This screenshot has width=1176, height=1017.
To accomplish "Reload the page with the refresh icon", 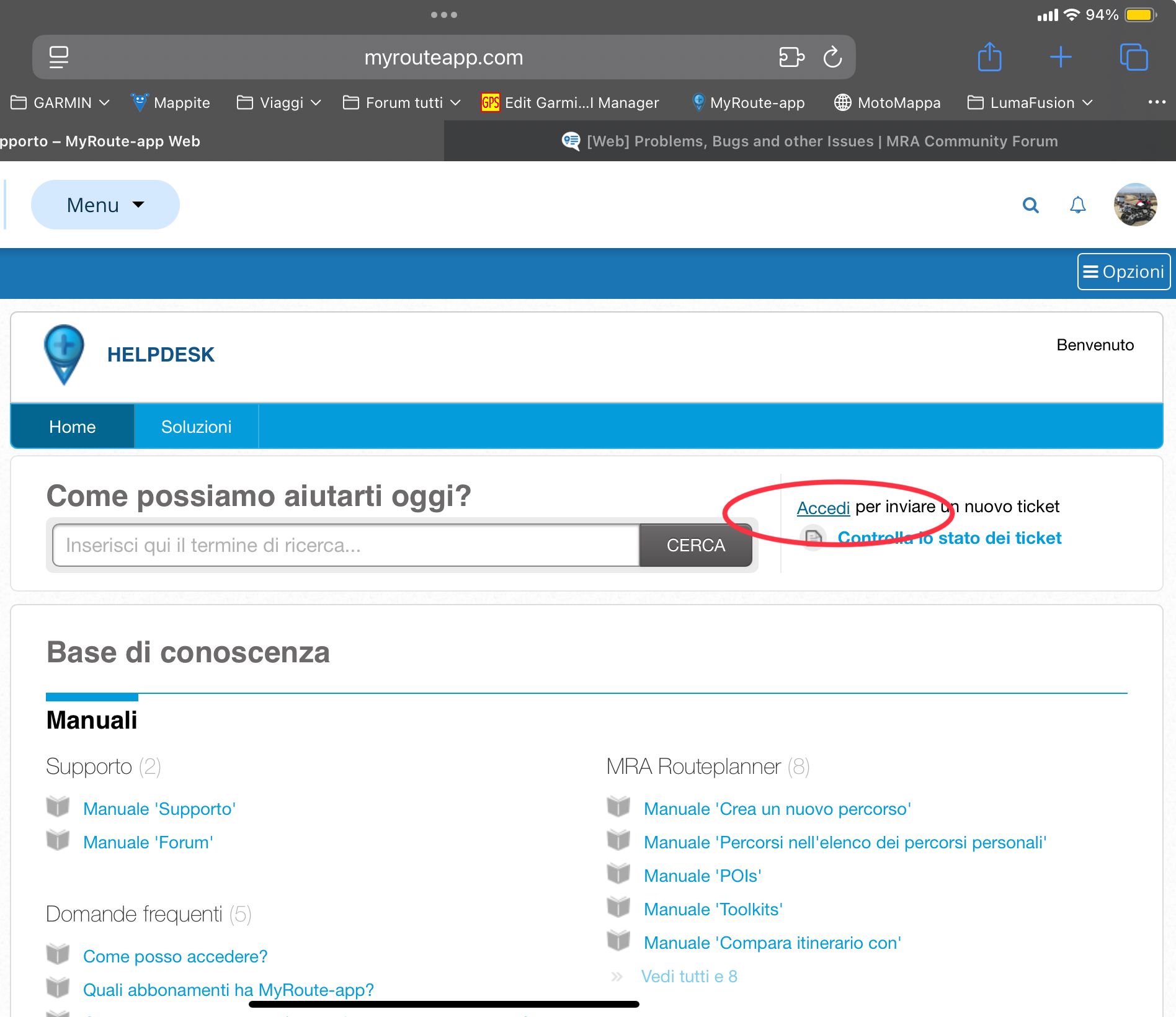I will click(x=832, y=57).
